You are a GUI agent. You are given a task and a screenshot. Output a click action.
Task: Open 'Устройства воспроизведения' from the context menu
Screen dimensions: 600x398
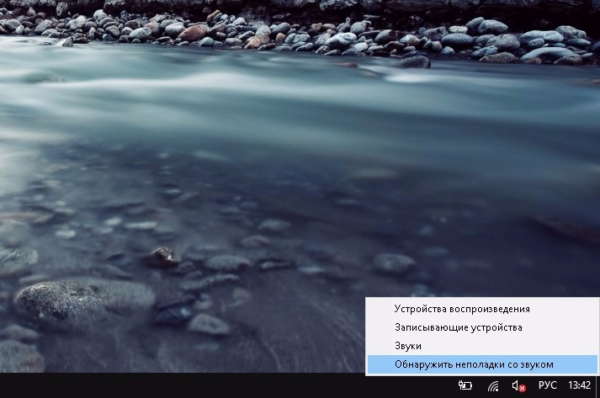pos(482,309)
